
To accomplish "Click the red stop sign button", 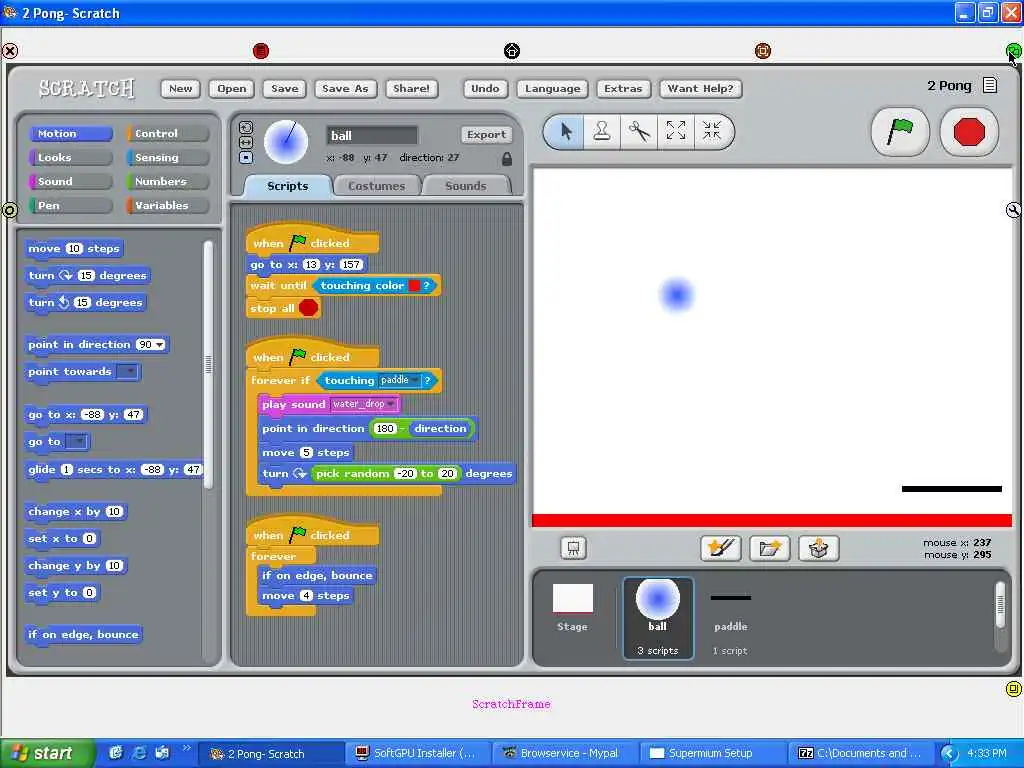I will click(x=968, y=132).
